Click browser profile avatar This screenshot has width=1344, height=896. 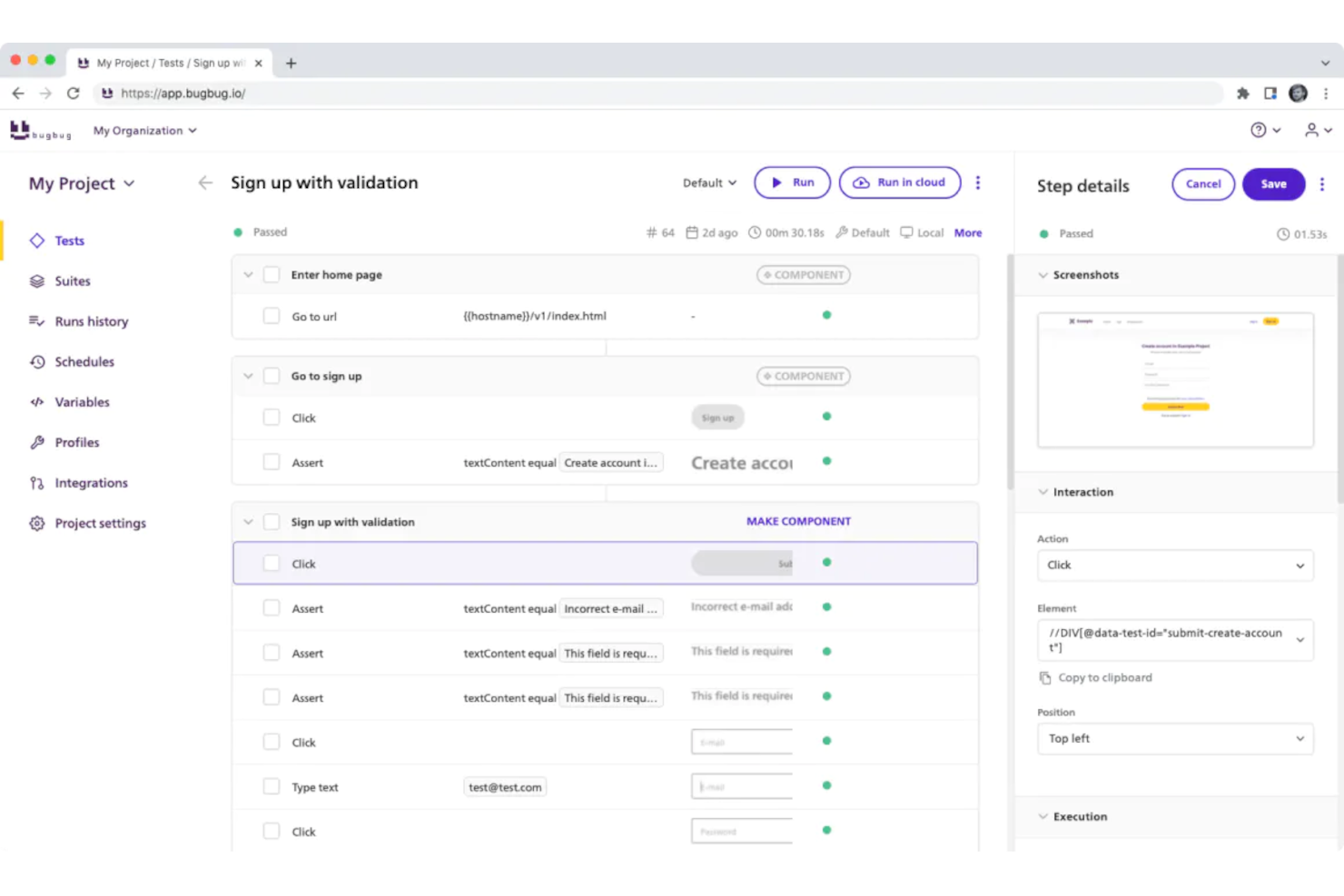pos(1299,93)
